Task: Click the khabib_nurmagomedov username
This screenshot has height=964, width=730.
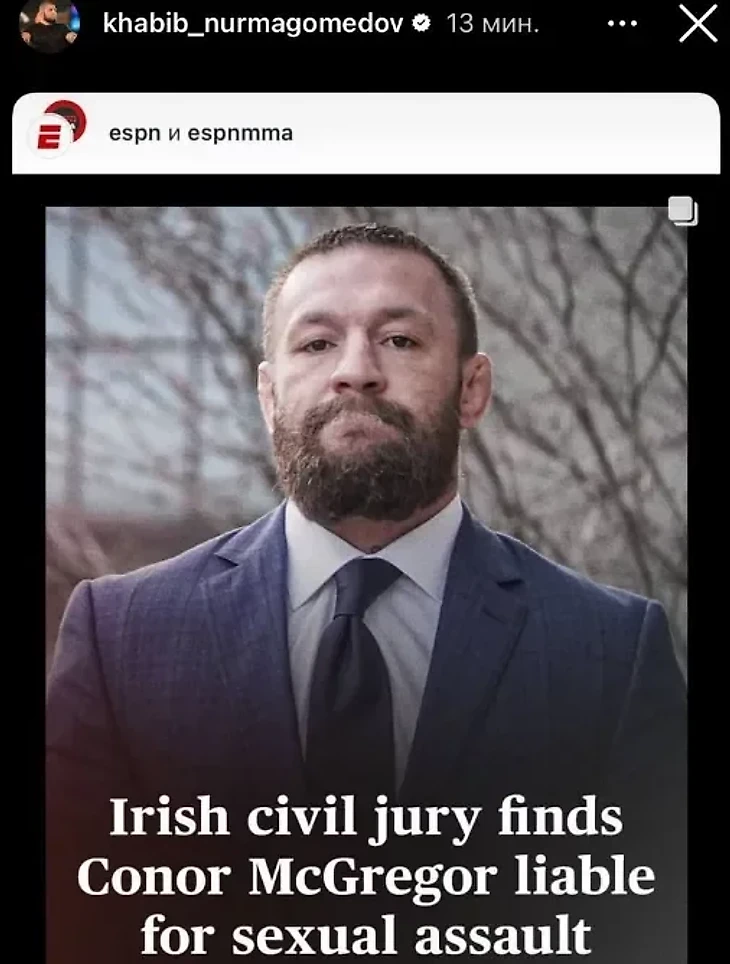Action: point(253,24)
